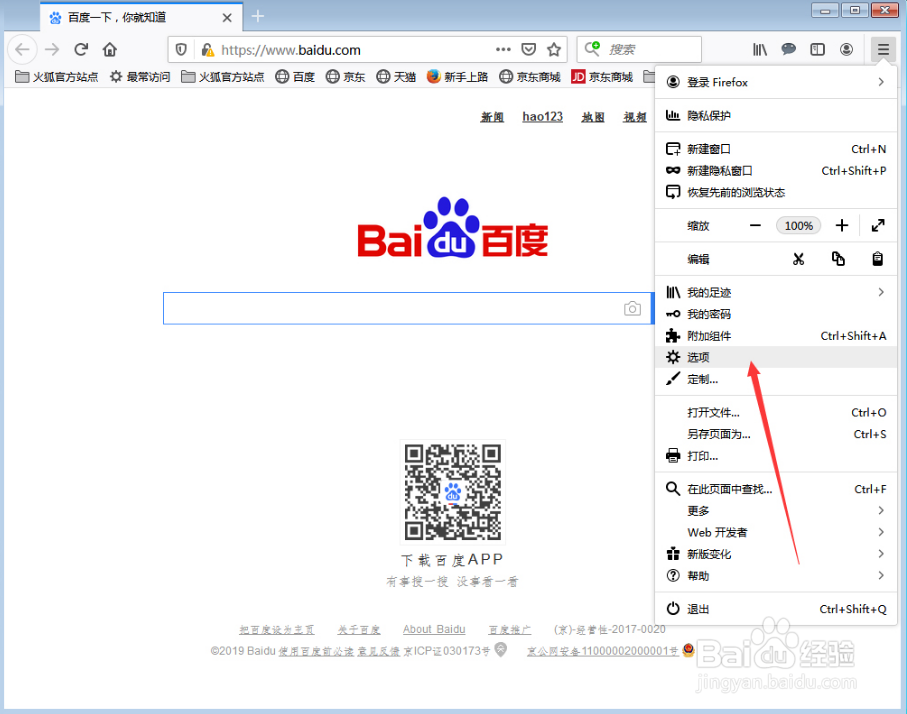907x714 pixels.
Task: Zoom in with plus button
Action: point(842,226)
